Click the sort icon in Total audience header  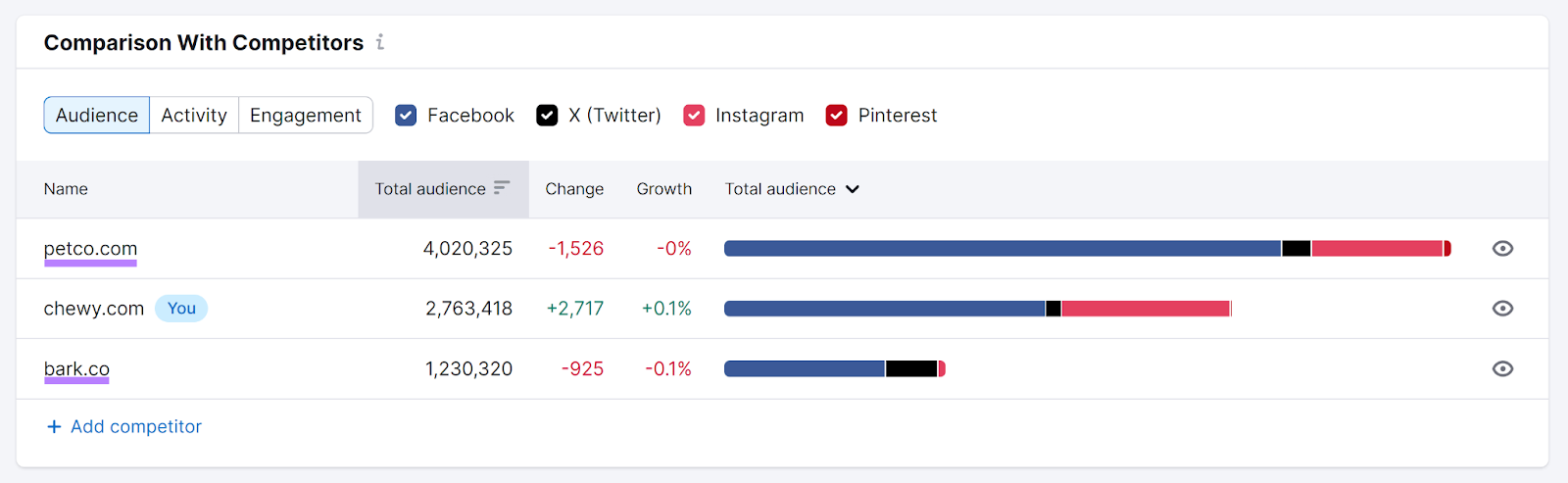(x=502, y=188)
